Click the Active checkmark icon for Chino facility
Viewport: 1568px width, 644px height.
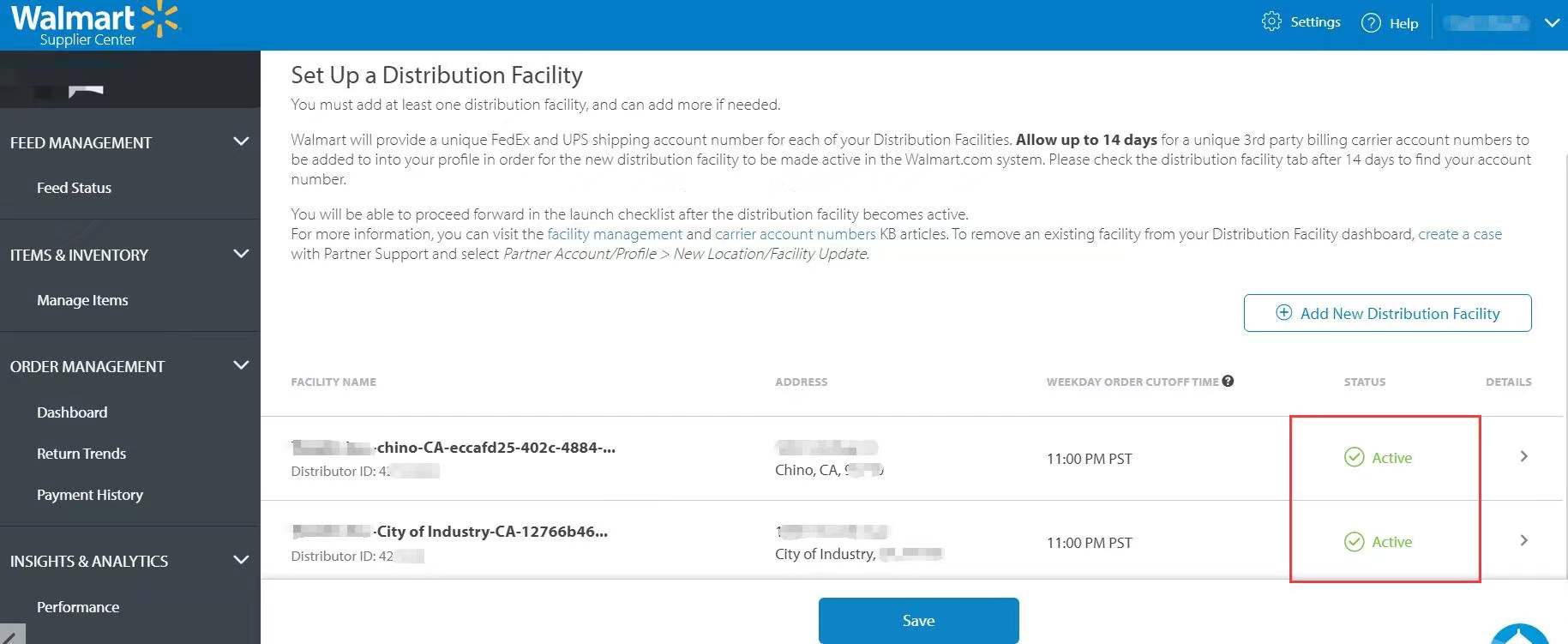pyautogui.click(x=1354, y=457)
